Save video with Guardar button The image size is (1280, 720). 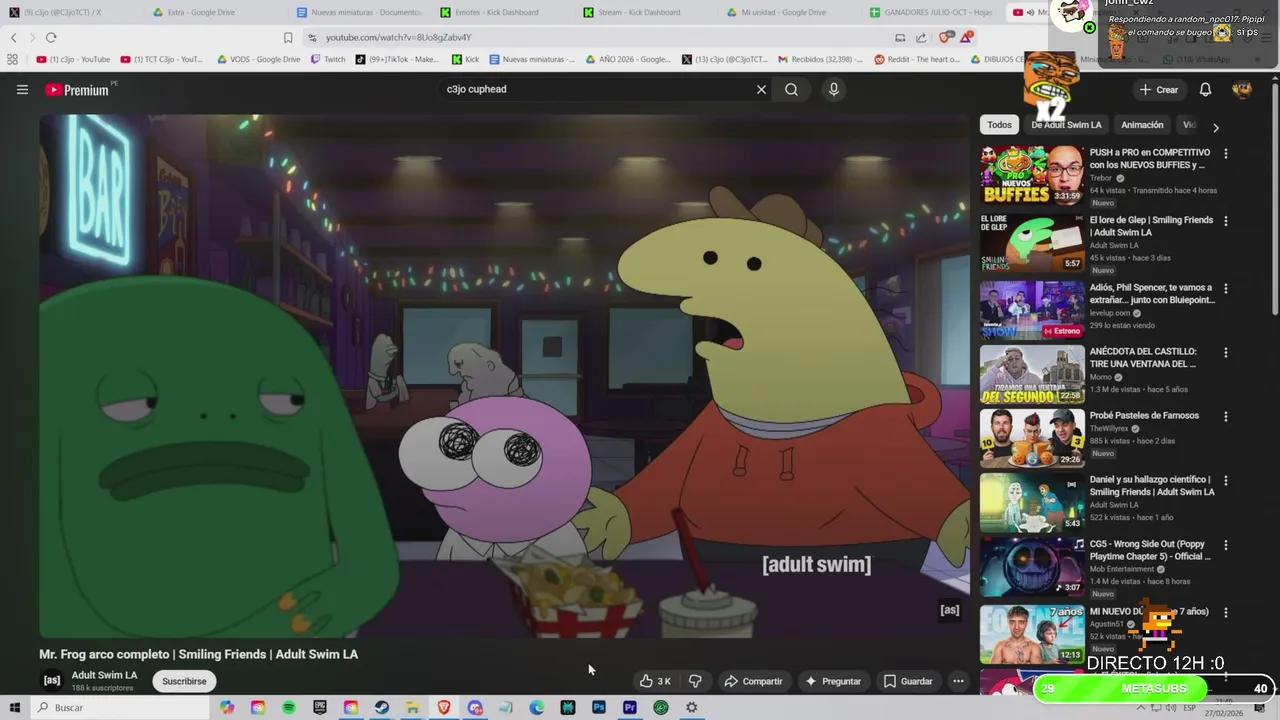(x=908, y=681)
